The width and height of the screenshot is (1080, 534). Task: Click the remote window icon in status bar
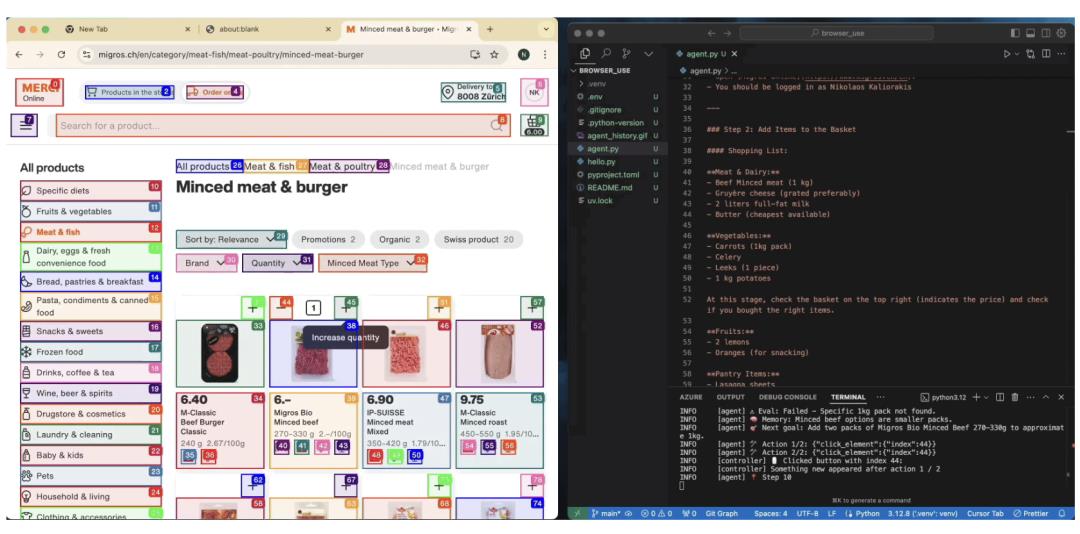pos(577,513)
